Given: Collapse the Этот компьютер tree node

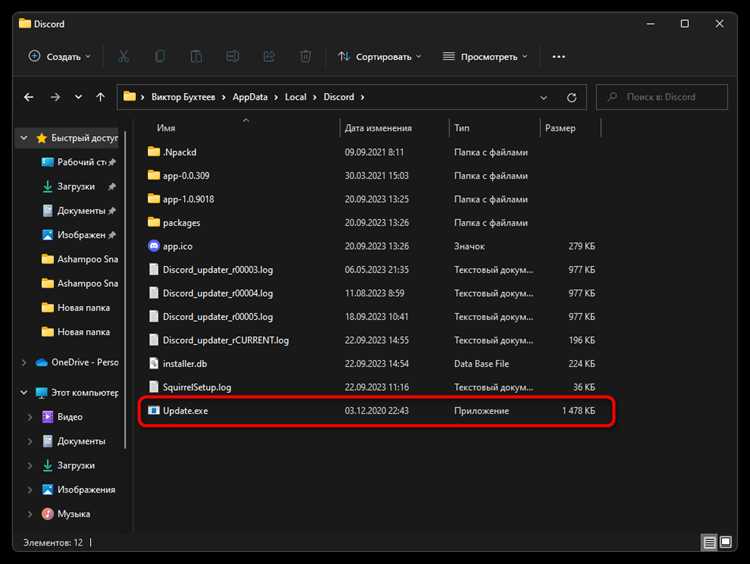Looking at the screenshot, I should (24, 393).
